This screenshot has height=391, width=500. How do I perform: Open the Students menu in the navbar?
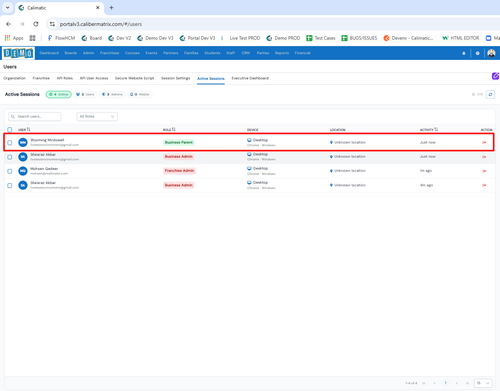click(x=212, y=53)
